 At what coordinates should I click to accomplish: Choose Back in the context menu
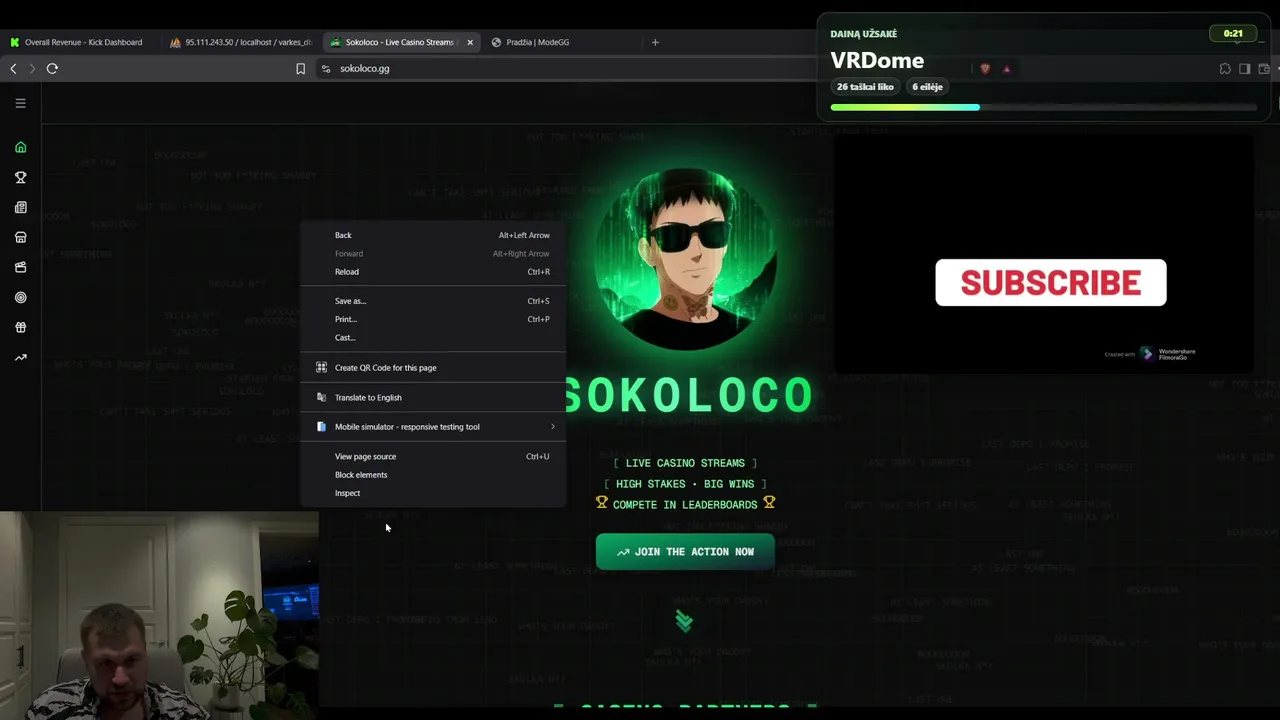pos(433,235)
